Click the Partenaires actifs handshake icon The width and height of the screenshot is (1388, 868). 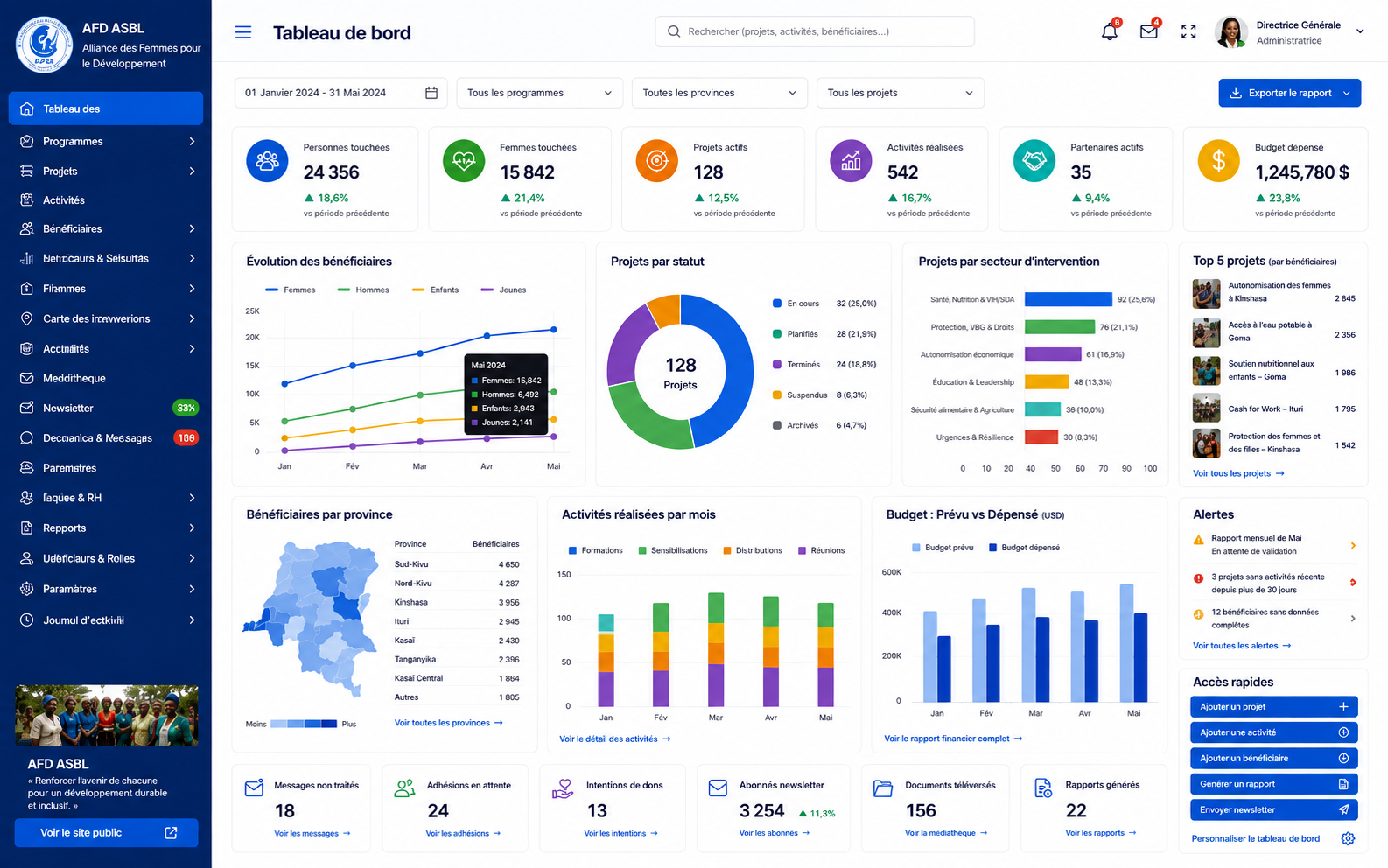(1034, 160)
